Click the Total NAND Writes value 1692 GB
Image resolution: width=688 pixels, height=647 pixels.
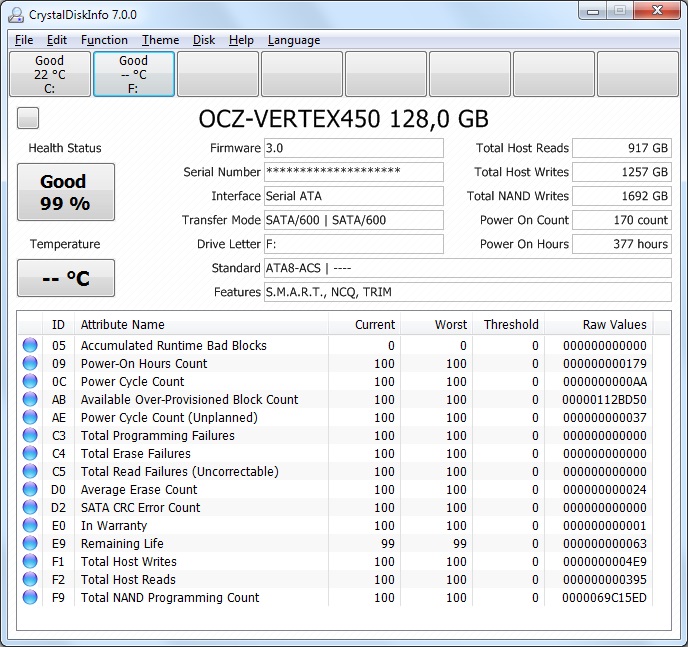click(622, 196)
